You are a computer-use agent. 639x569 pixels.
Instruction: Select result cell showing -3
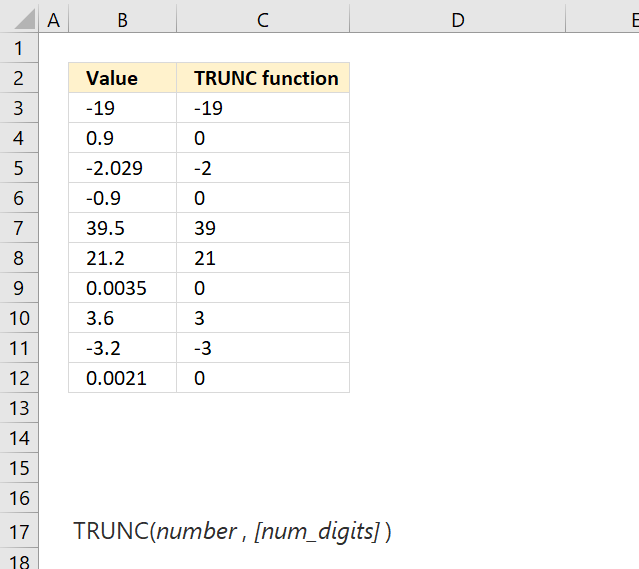[x=263, y=348]
